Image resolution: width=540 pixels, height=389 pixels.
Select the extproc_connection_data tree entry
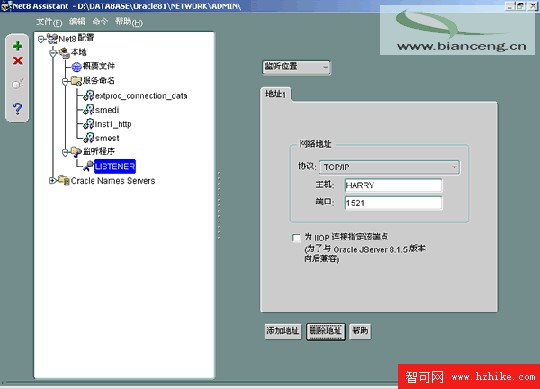pos(141,96)
